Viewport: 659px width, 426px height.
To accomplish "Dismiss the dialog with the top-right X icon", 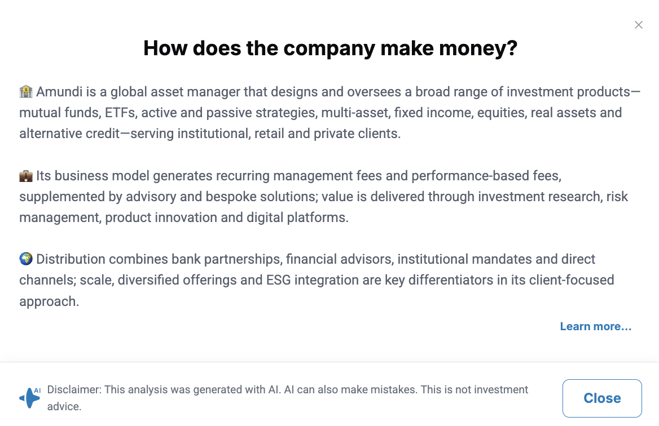I will click(x=638, y=25).
